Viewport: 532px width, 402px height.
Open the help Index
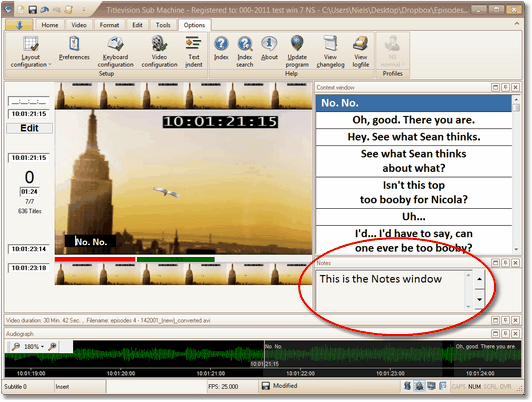(221, 48)
